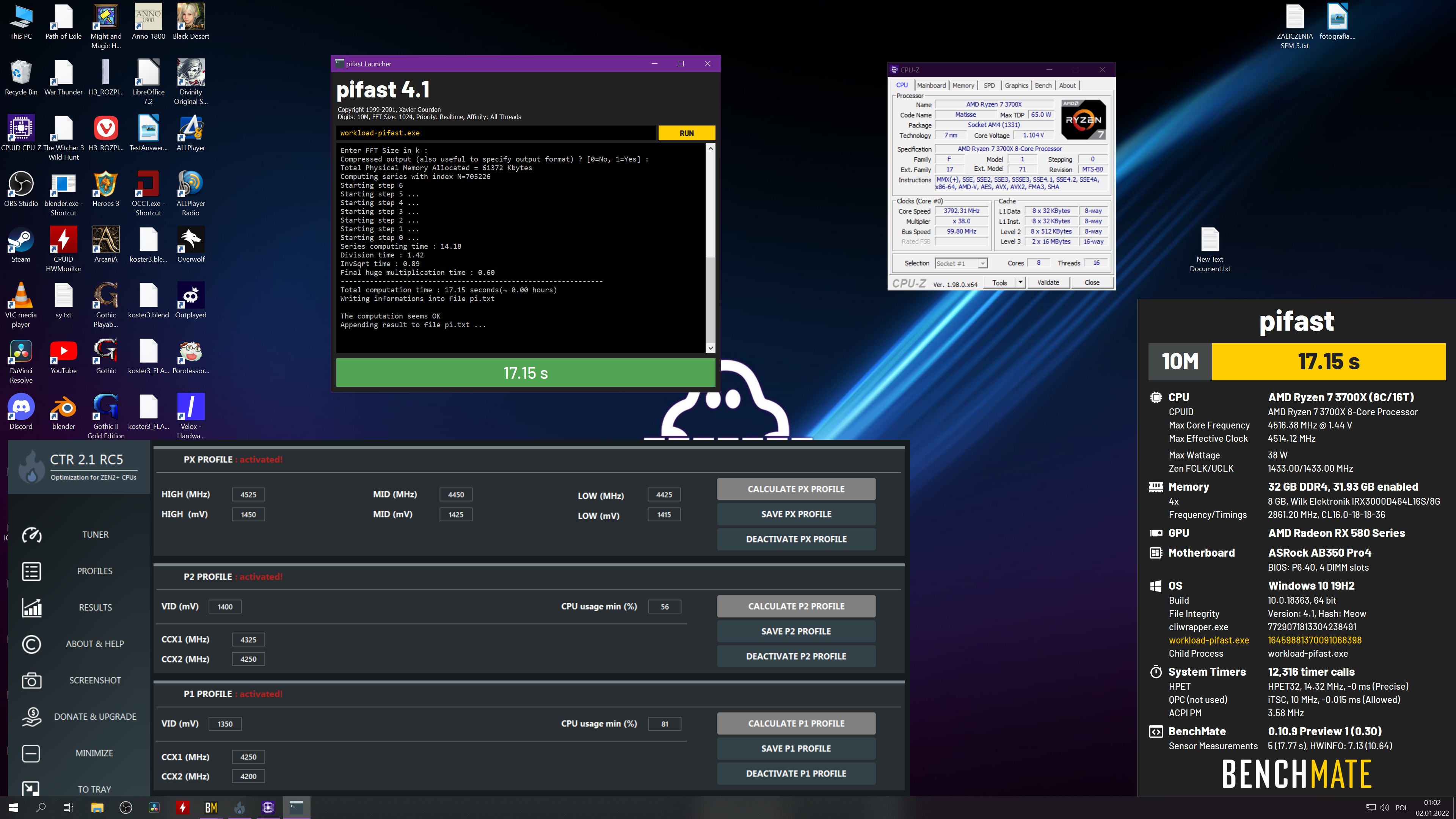Click the PX LOW (MHz) field 4425
Viewport: 1456px width, 819px height.
point(664,494)
